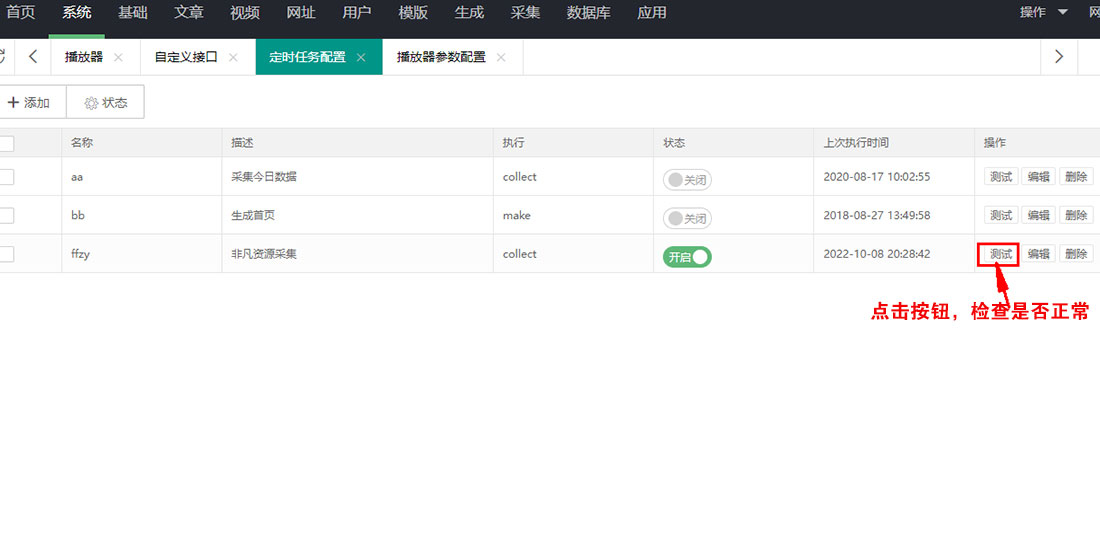
Task: Click 编辑 button for the aa task
Action: [1038, 177]
